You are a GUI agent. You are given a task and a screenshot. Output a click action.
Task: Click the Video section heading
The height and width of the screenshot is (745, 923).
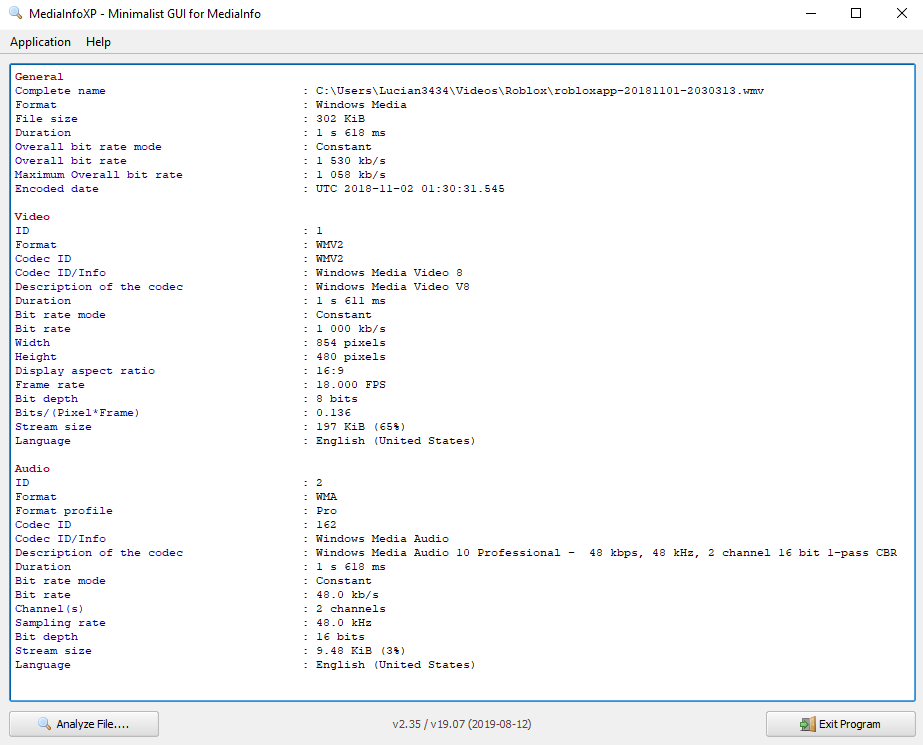coord(32,217)
